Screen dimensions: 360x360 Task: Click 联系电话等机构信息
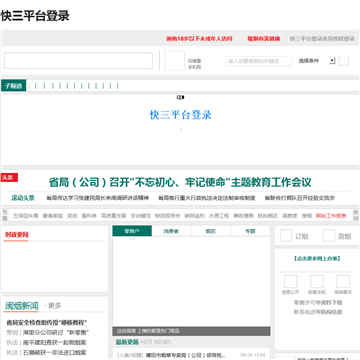(x=318, y=312)
